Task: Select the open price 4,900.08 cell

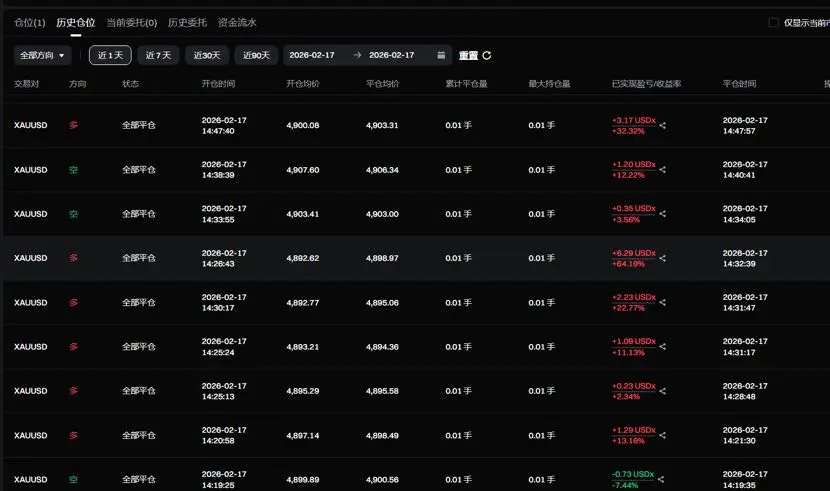Action: [x=303, y=125]
